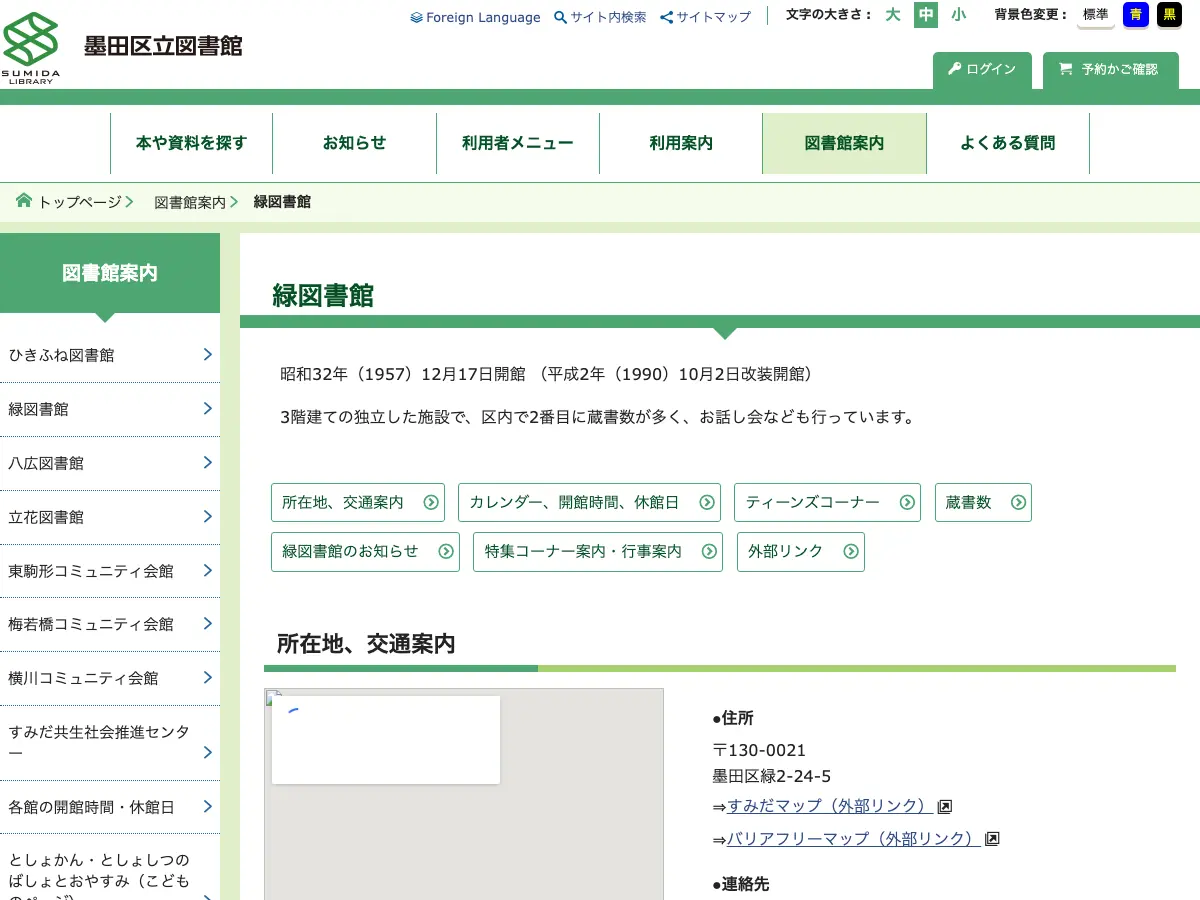
Task: Jump to 特集コーナー案内・行事案内 button
Action: 598,551
